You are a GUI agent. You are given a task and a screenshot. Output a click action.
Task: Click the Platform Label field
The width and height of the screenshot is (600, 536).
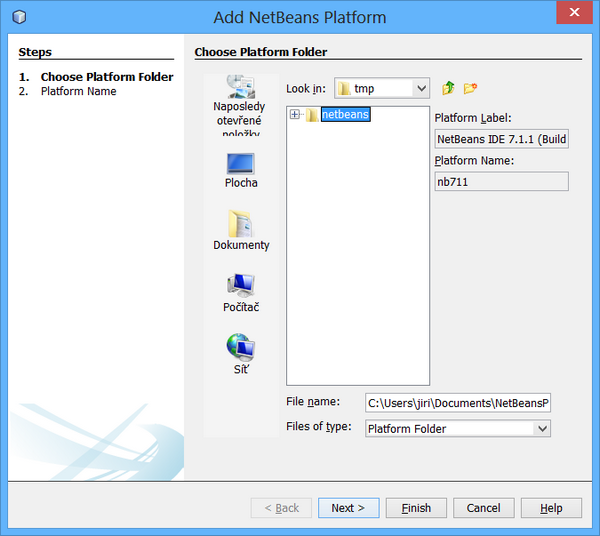tap(501, 139)
